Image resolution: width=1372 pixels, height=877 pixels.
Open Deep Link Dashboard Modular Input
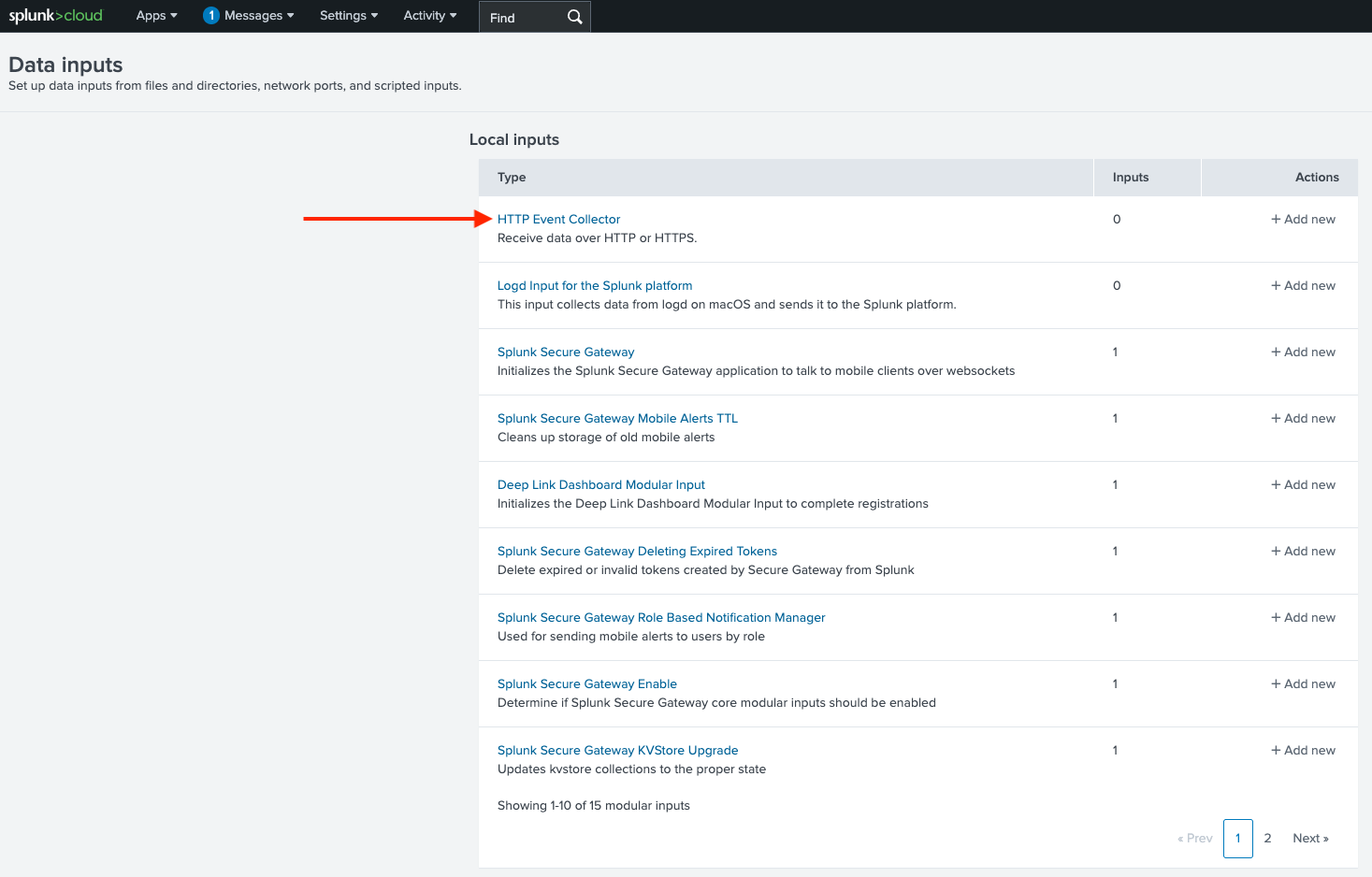point(601,484)
